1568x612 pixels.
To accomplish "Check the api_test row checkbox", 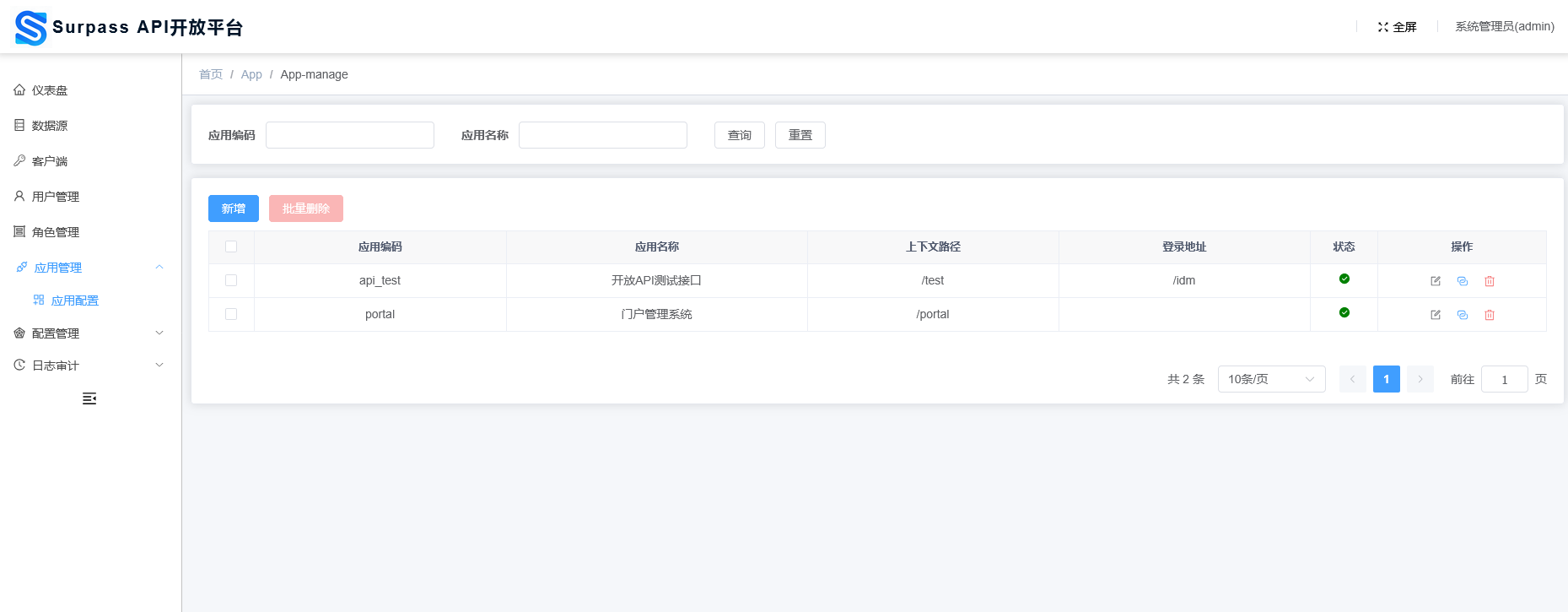I will coord(231,280).
